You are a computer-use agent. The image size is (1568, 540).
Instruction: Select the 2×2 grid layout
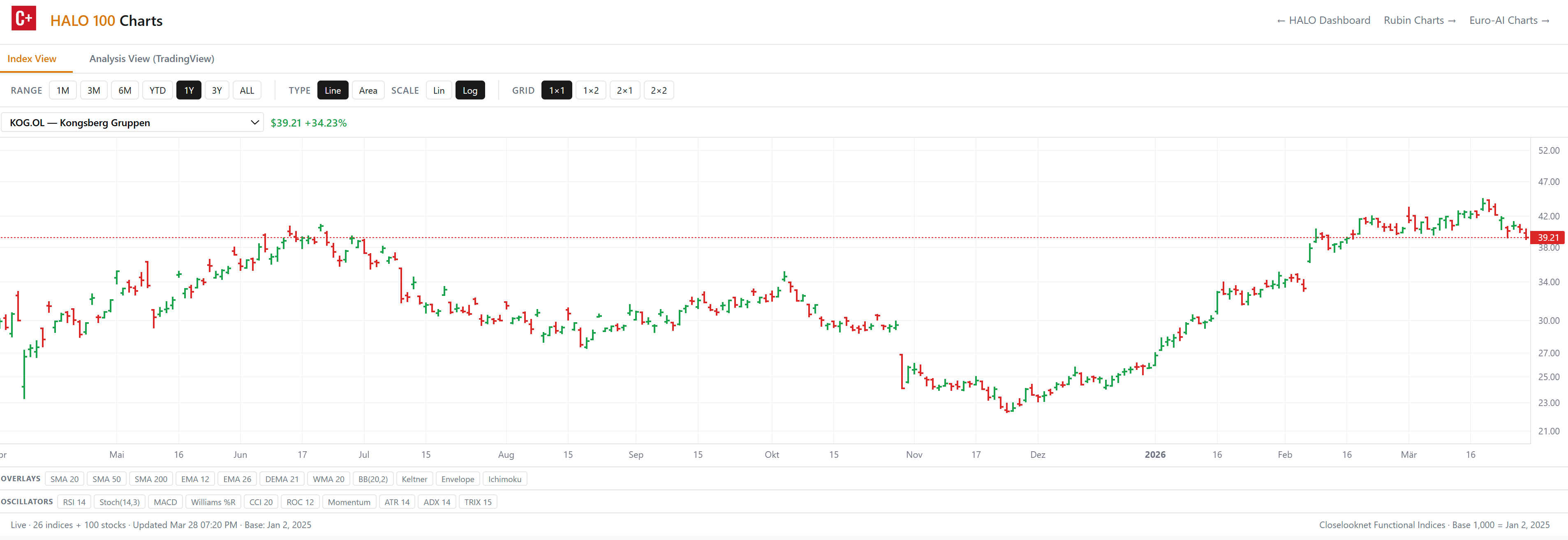click(658, 90)
